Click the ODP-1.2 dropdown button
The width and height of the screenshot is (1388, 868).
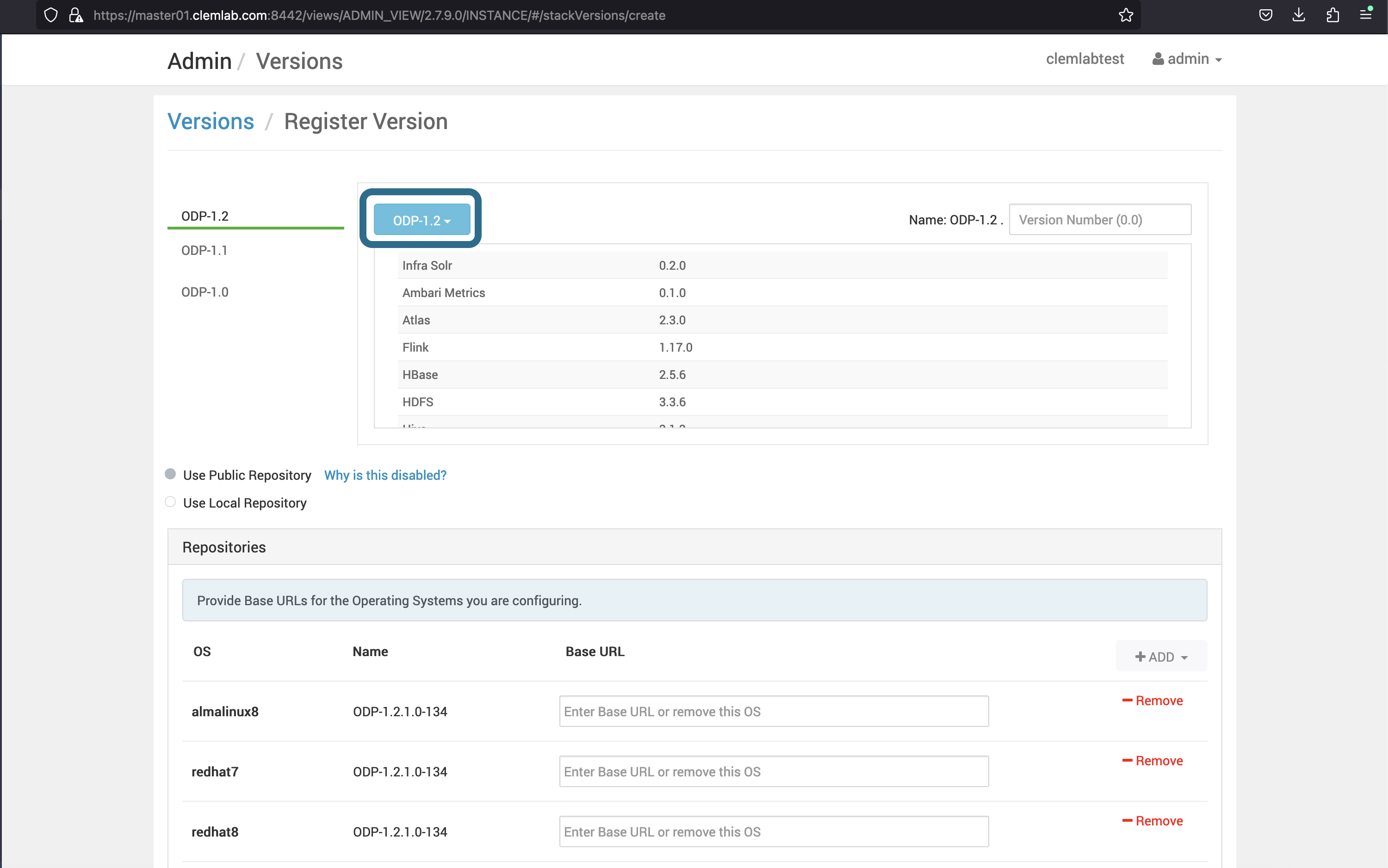tap(420, 219)
